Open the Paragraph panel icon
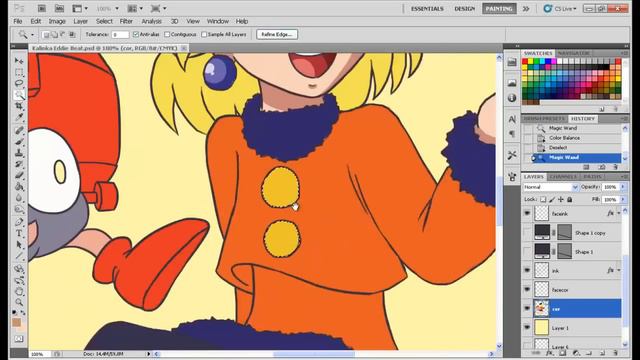This screenshot has height=360, width=640. [512, 134]
